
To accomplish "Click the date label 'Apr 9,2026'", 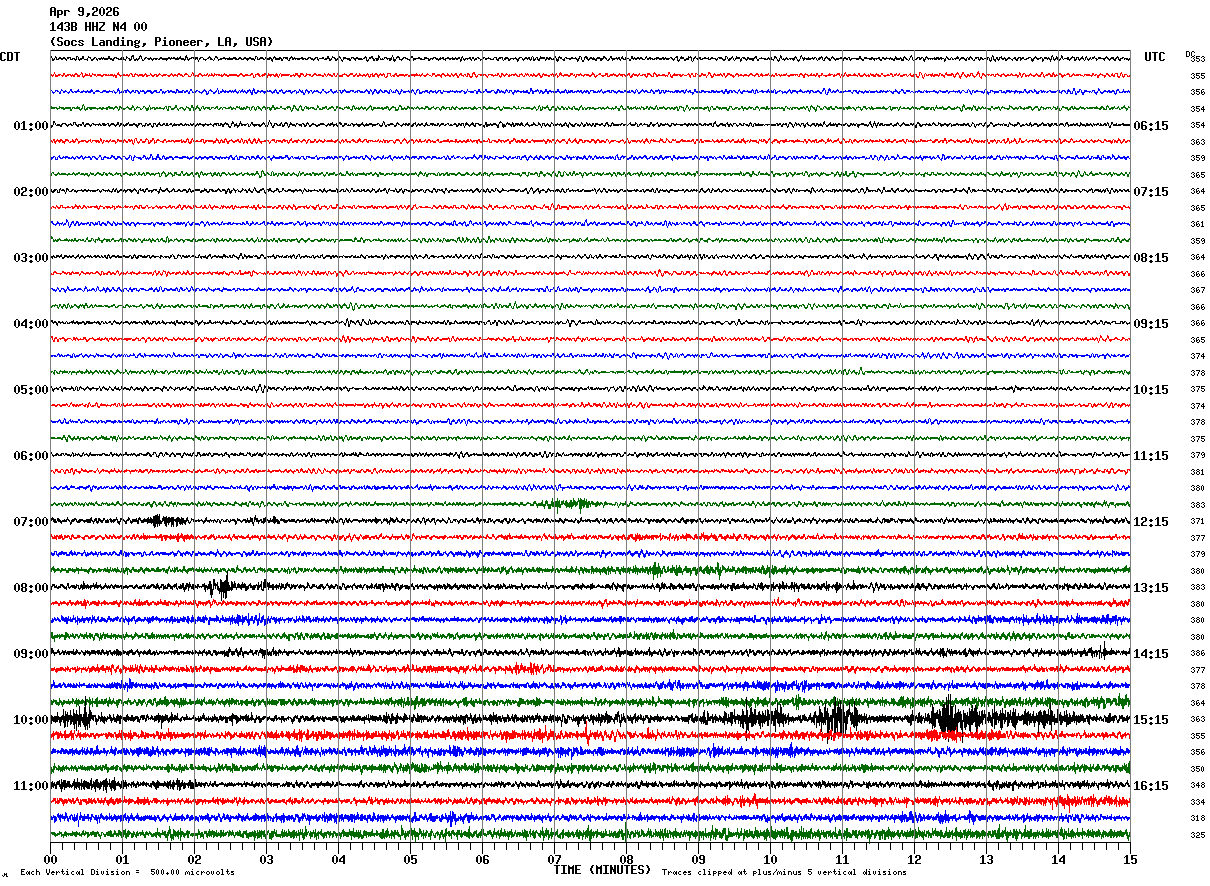I will tap(84, 12).
